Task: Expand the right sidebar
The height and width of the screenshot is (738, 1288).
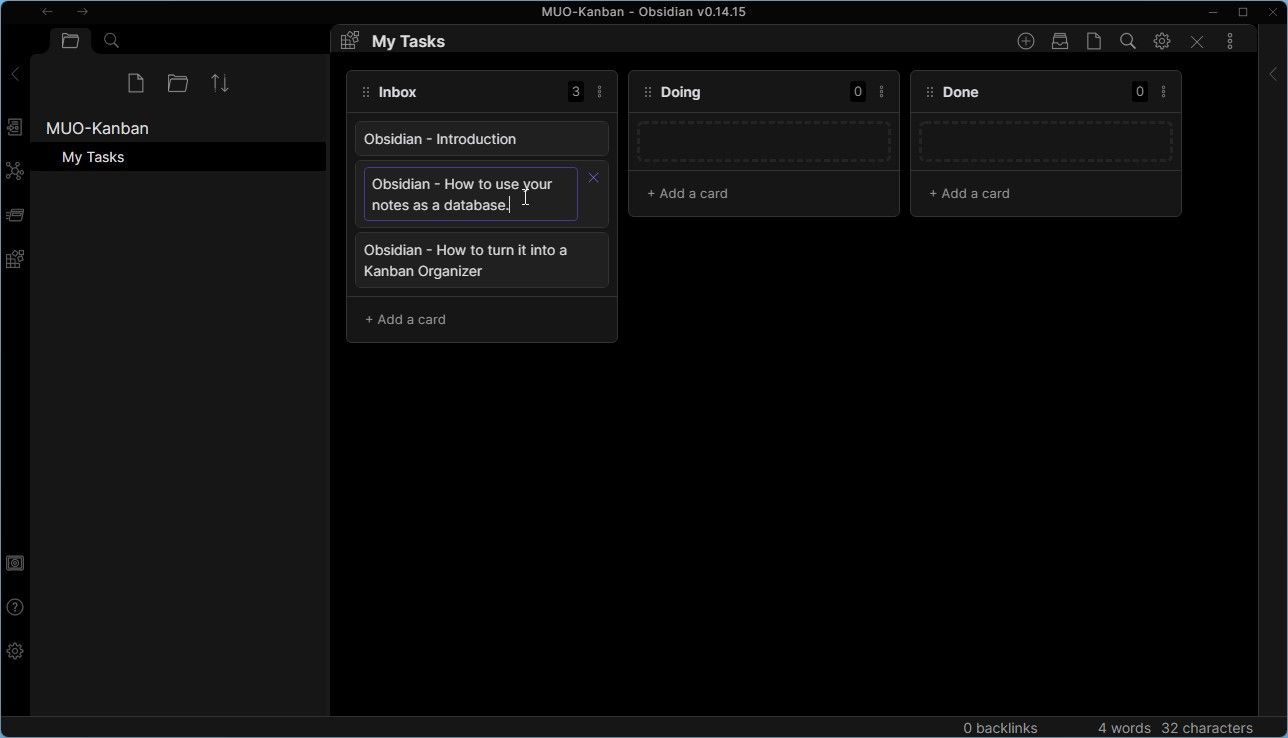Action: tap(1273, 74)
